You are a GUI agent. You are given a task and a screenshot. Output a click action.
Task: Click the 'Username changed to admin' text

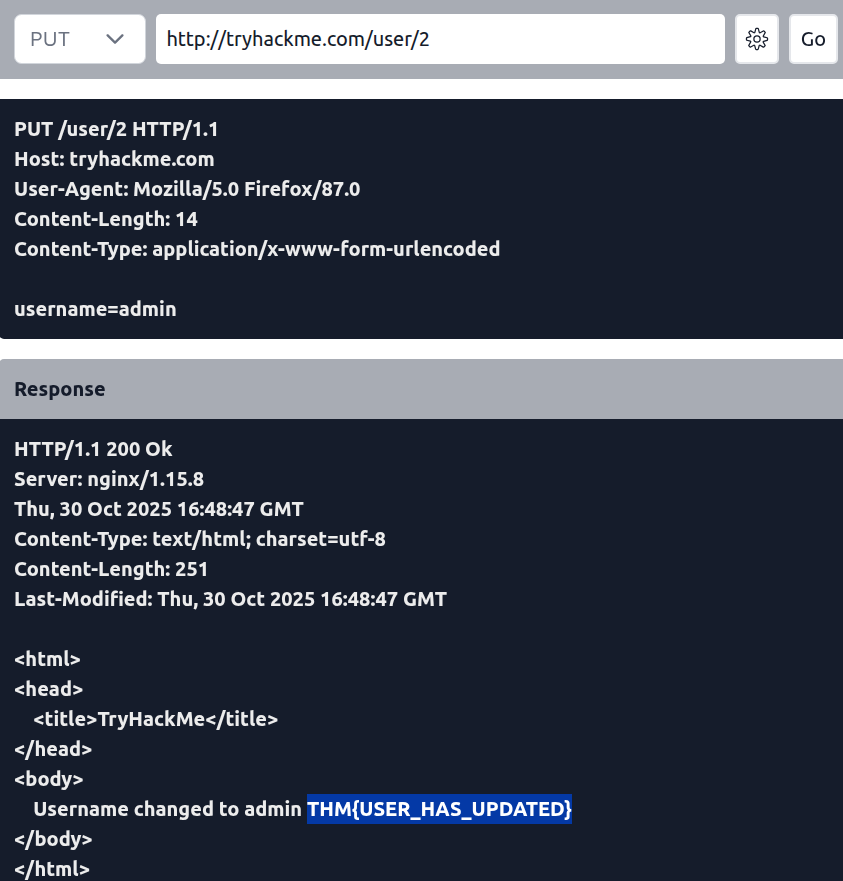(x=167, y=808)
